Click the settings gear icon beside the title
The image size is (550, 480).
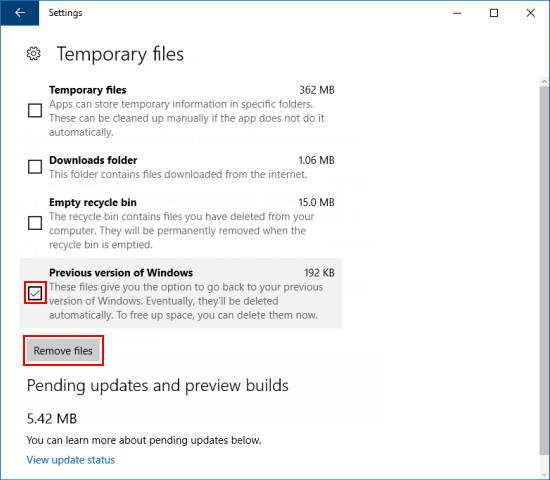[x=34, y=54]
